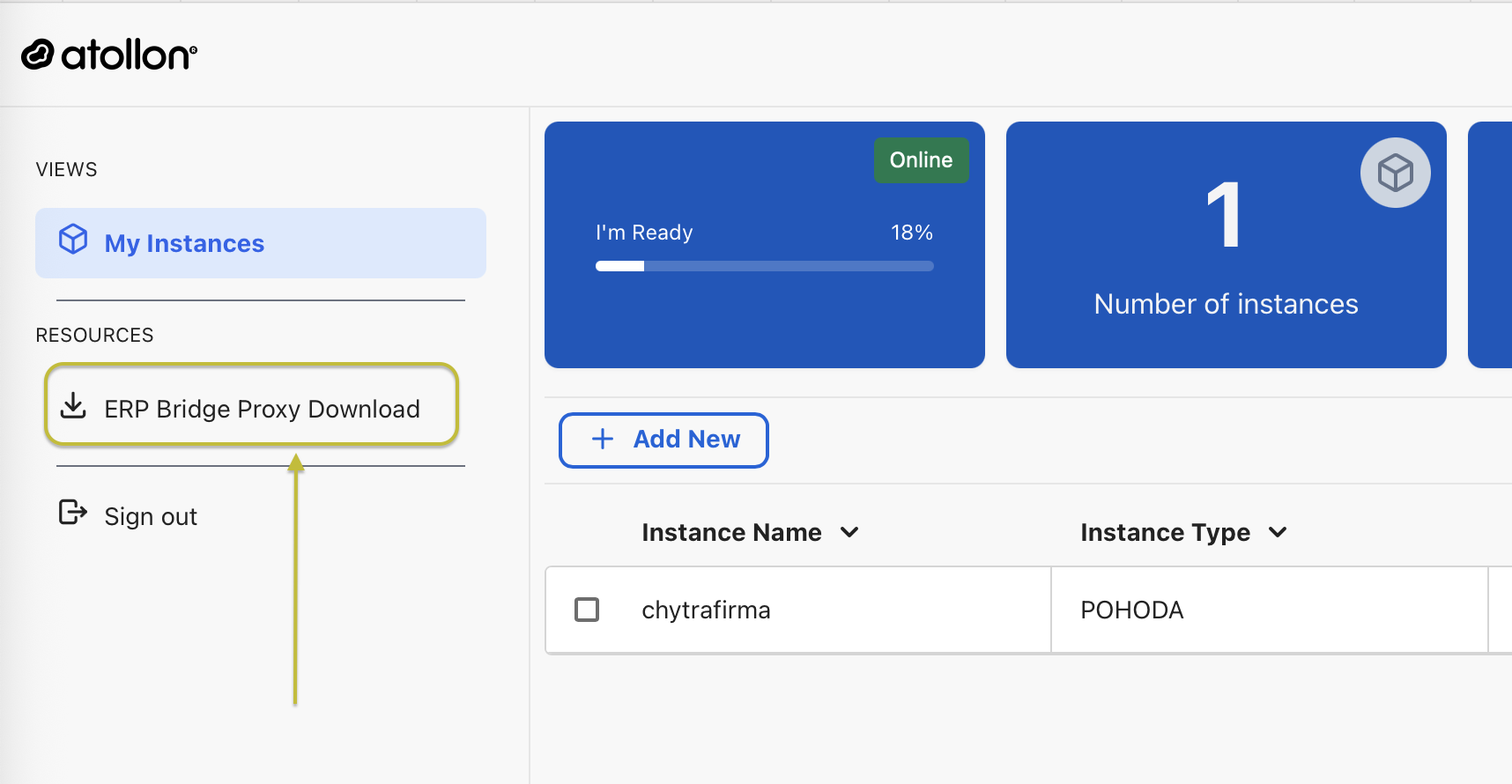Click the I'm Ready progress bar
Screen dimensions: 1512x784
coord(765,266)
